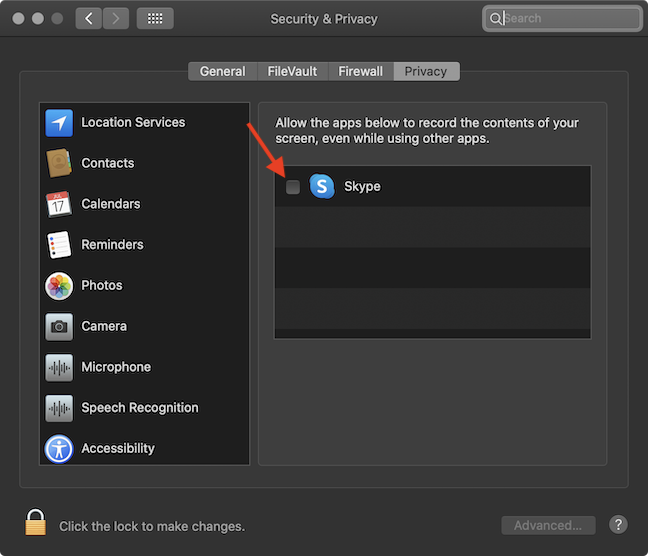
Task: Select the Location Services label
Action: [133, 122]
